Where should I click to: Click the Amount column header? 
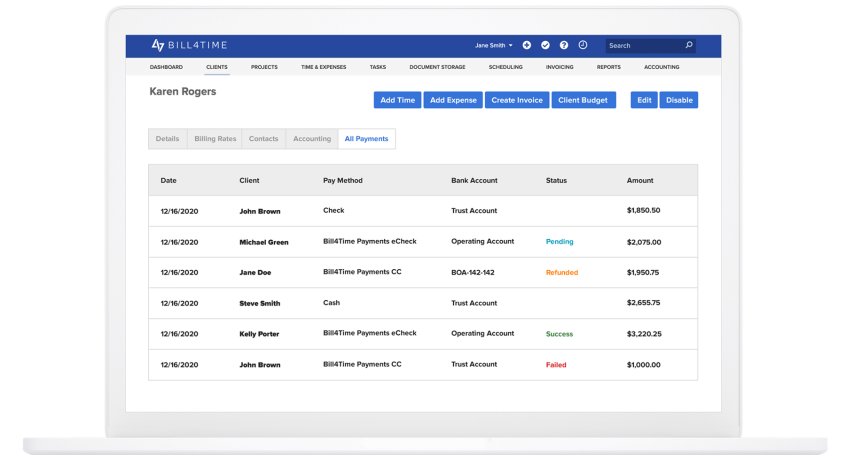pyautogui.click(x=640, y=181)
